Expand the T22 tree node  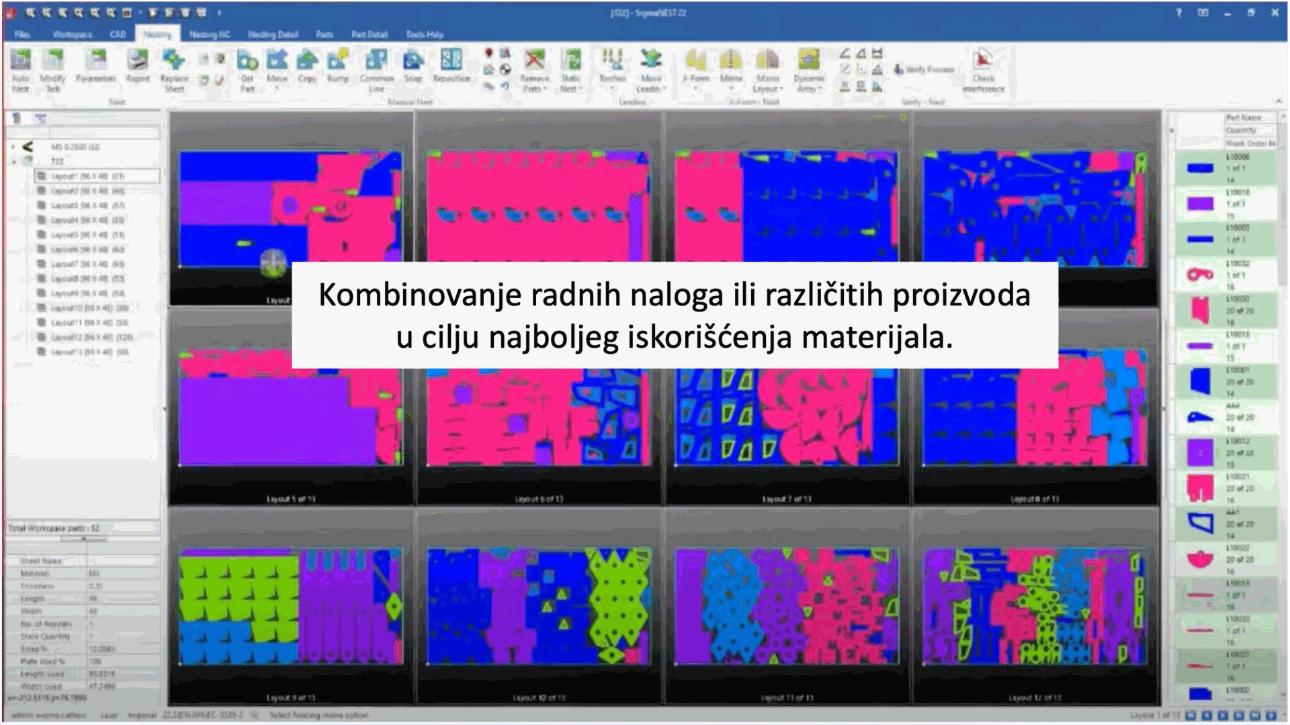pyautogui.click(x=13, y=160)
